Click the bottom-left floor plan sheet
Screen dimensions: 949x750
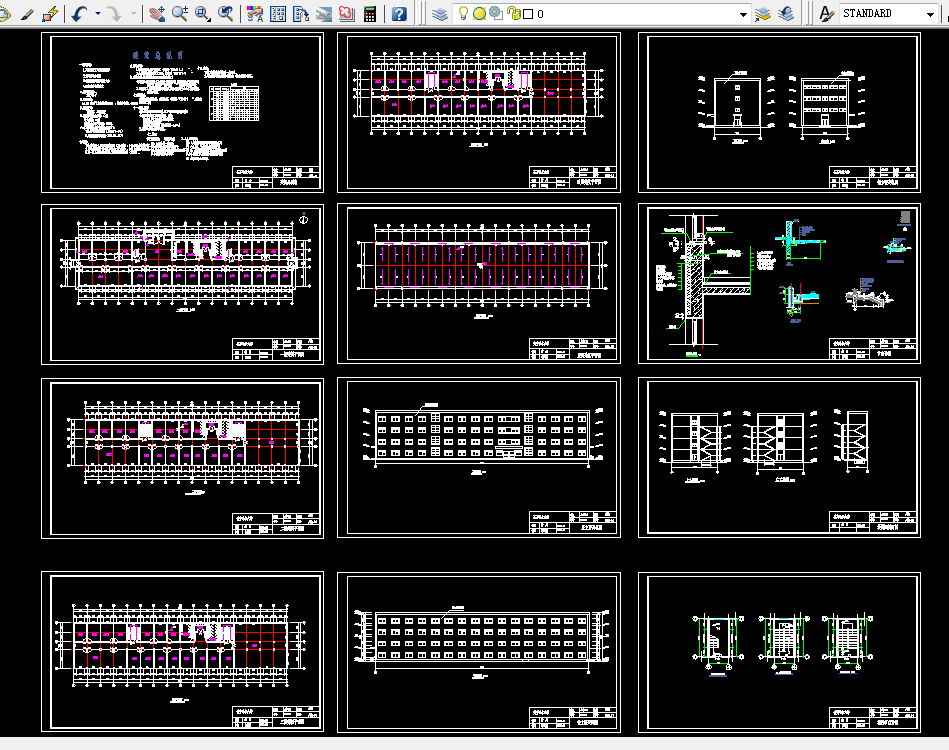182,652
